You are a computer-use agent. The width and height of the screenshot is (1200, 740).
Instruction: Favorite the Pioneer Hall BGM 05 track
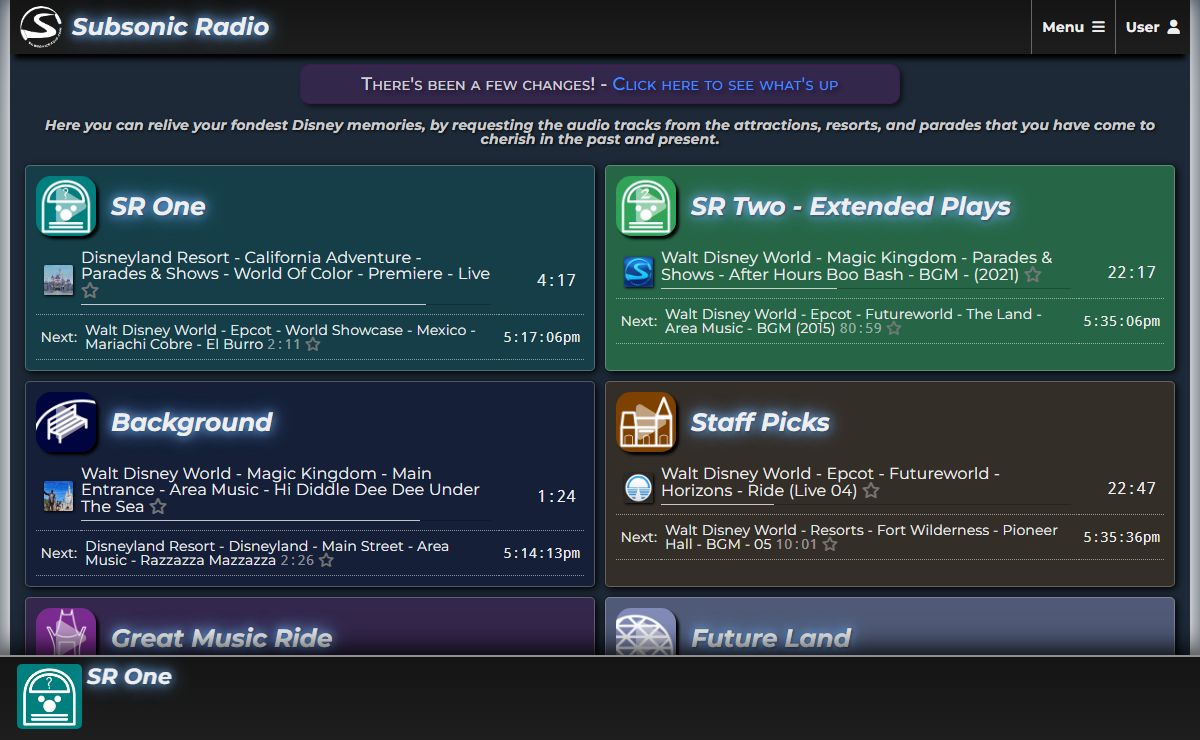830,544
